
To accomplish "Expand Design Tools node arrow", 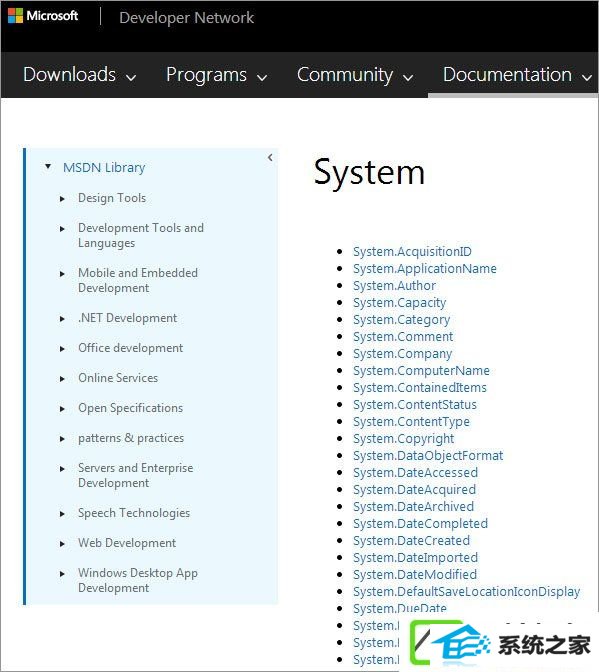I will (x=62, y=199).
